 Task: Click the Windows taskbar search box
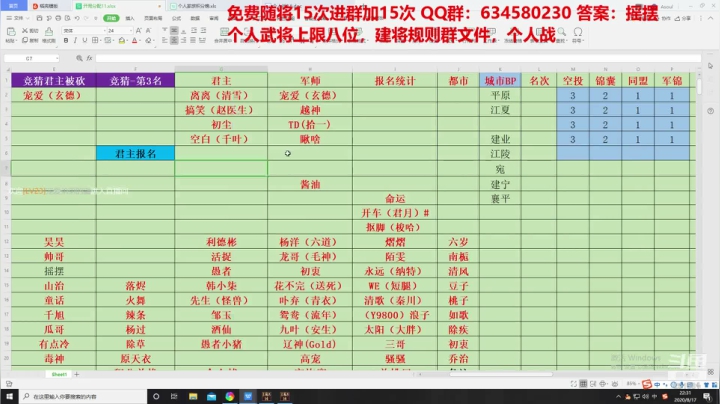[83, 396]
